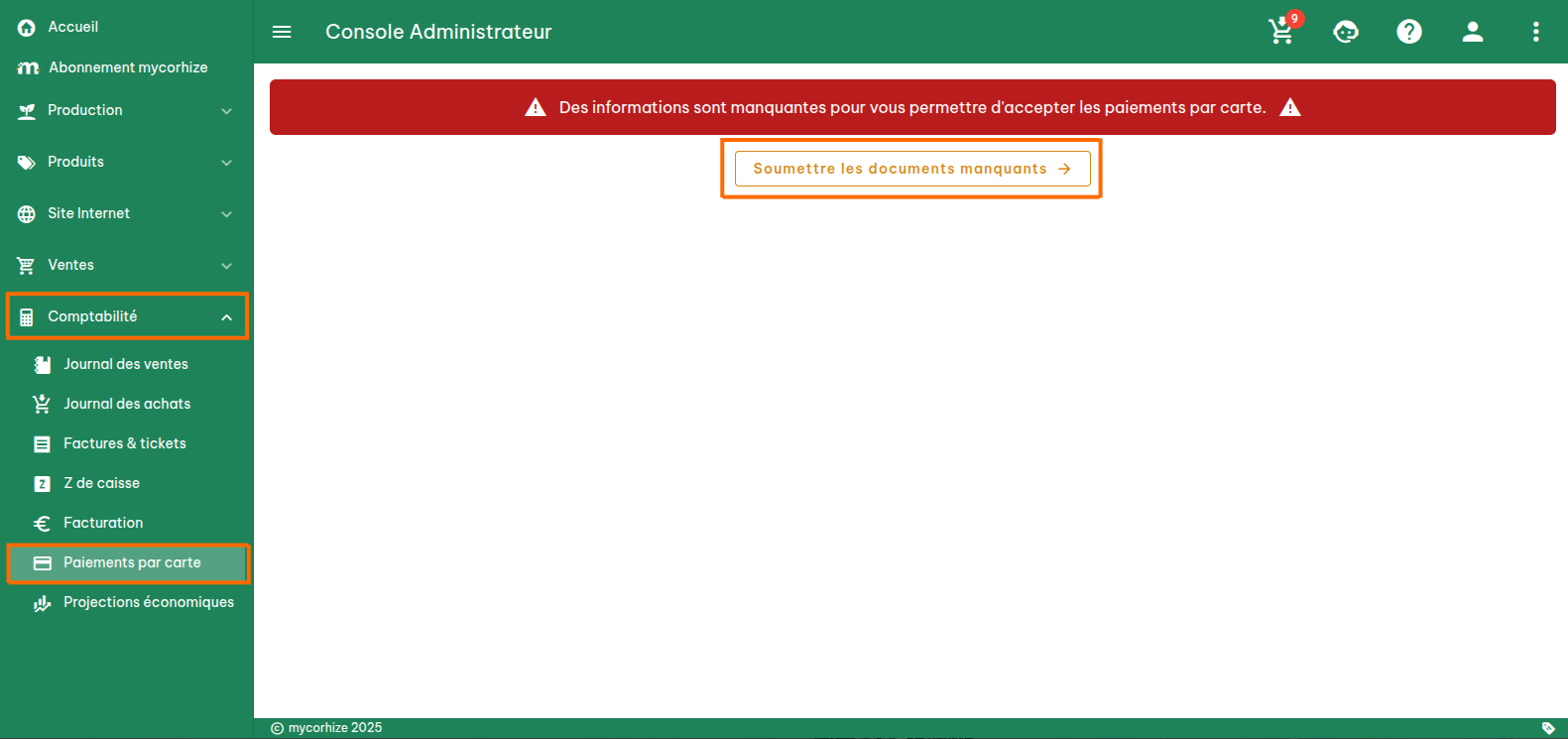The width and height of the screenshot is (1568, 739).
Task: Click the left warning triangle in the alert
Action: click(536, 107)
